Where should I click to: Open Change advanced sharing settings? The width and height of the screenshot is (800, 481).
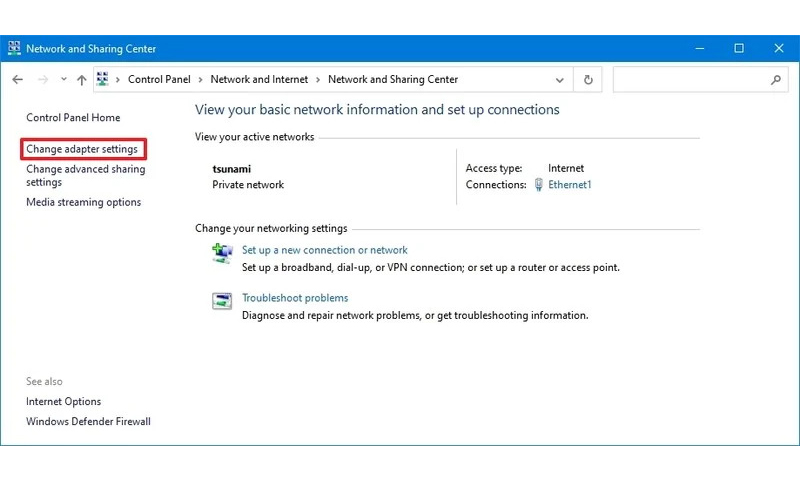[x=86, y=175]
